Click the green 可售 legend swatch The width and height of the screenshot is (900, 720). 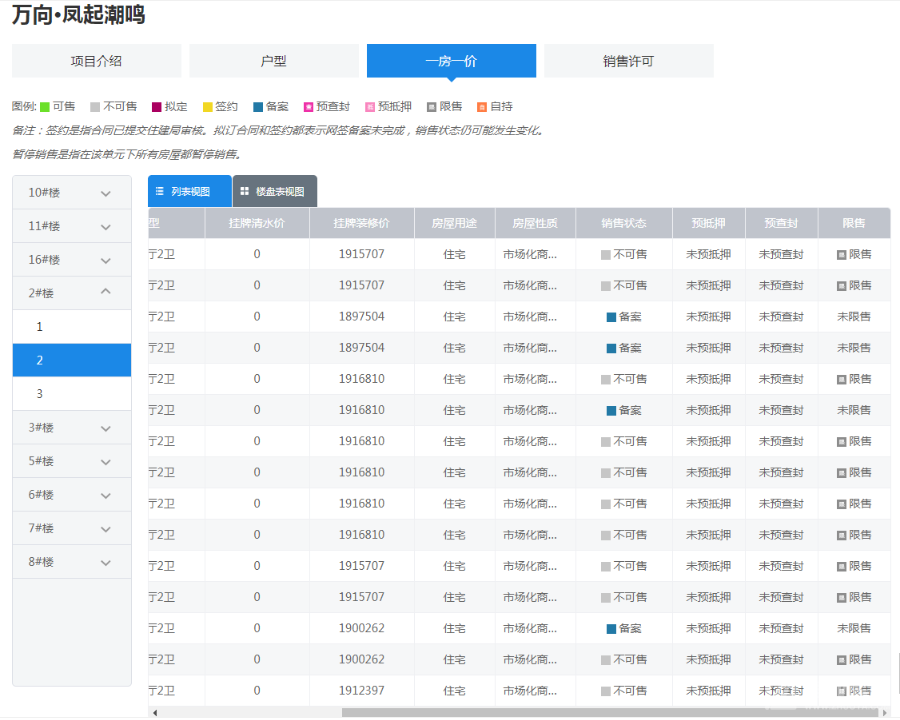tap(45, 107)
